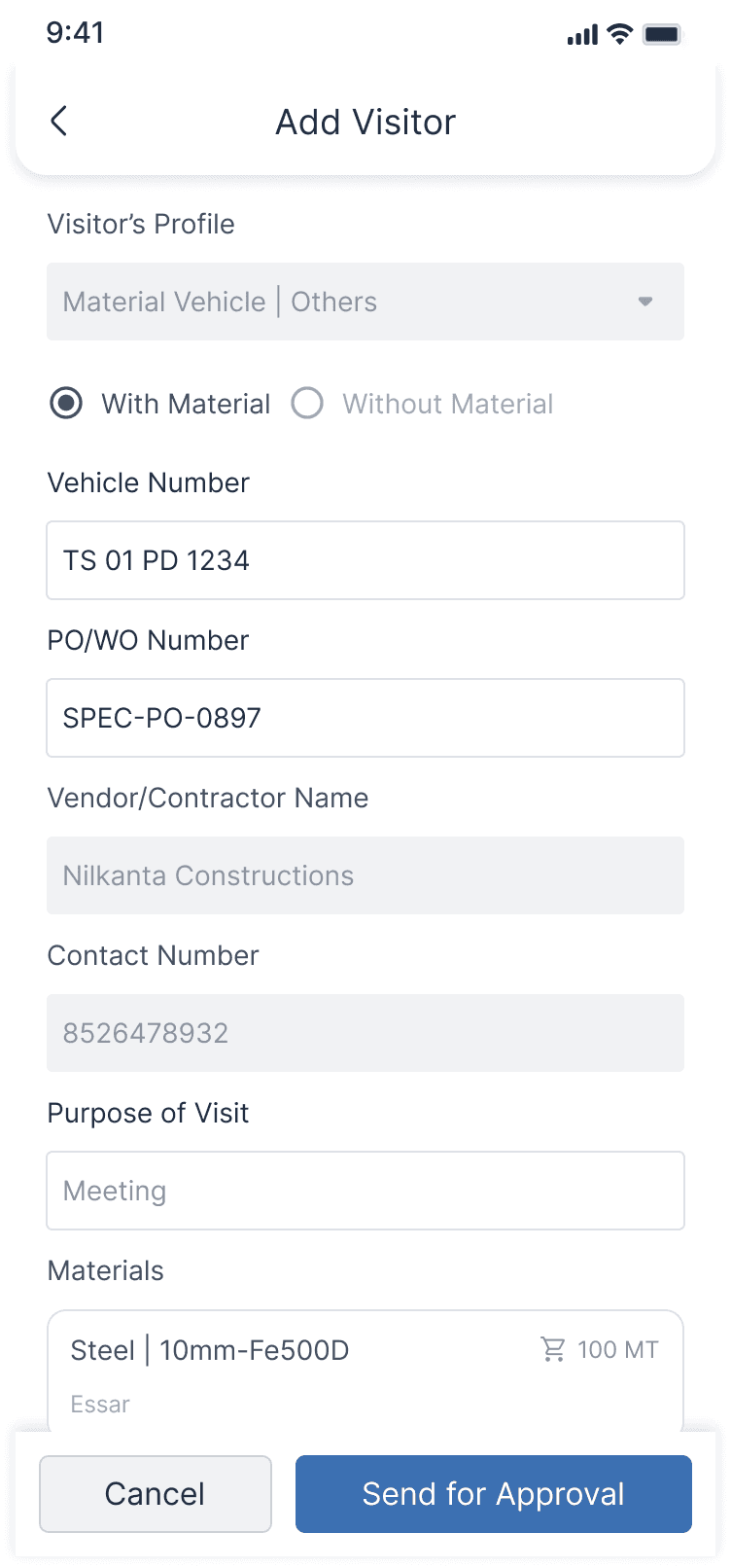
Task: Click the Contact Number field
Action: (365, 1033)
